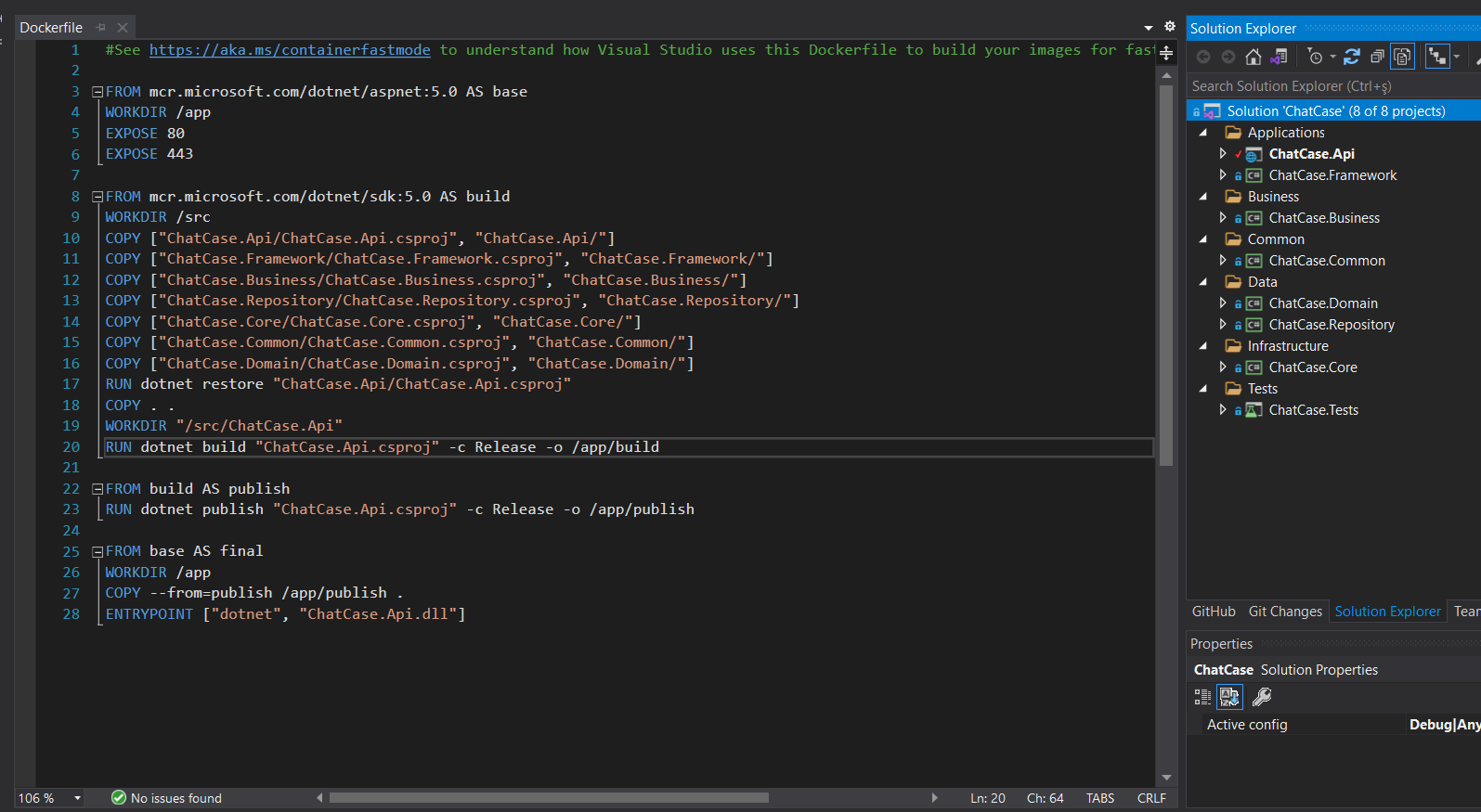Click the Property Pages wrench icon

1262,697
